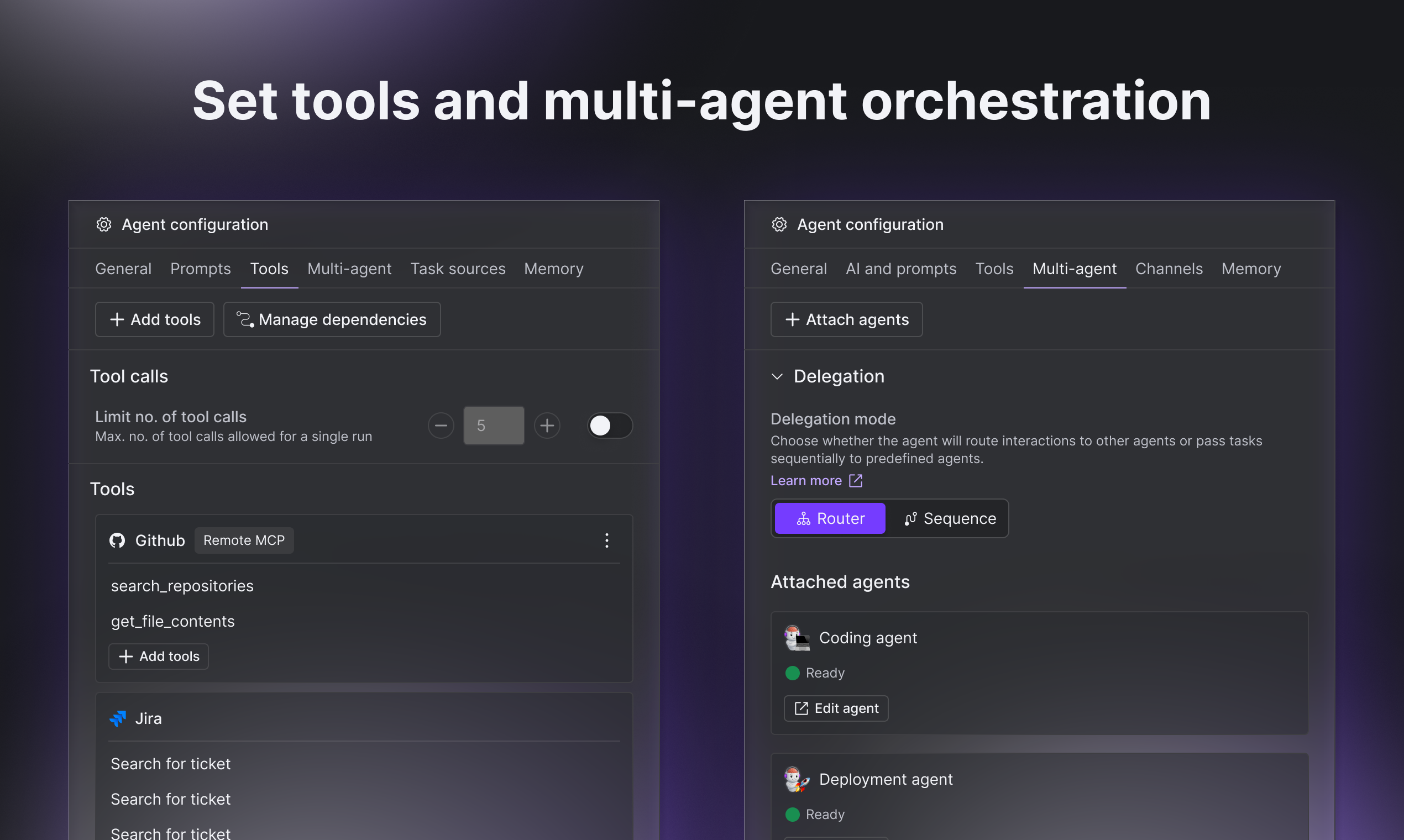This screenshot has height=840, width=1404.
Task: Click the plus stepper for tool calls
Action: click(x=547, y=426)
